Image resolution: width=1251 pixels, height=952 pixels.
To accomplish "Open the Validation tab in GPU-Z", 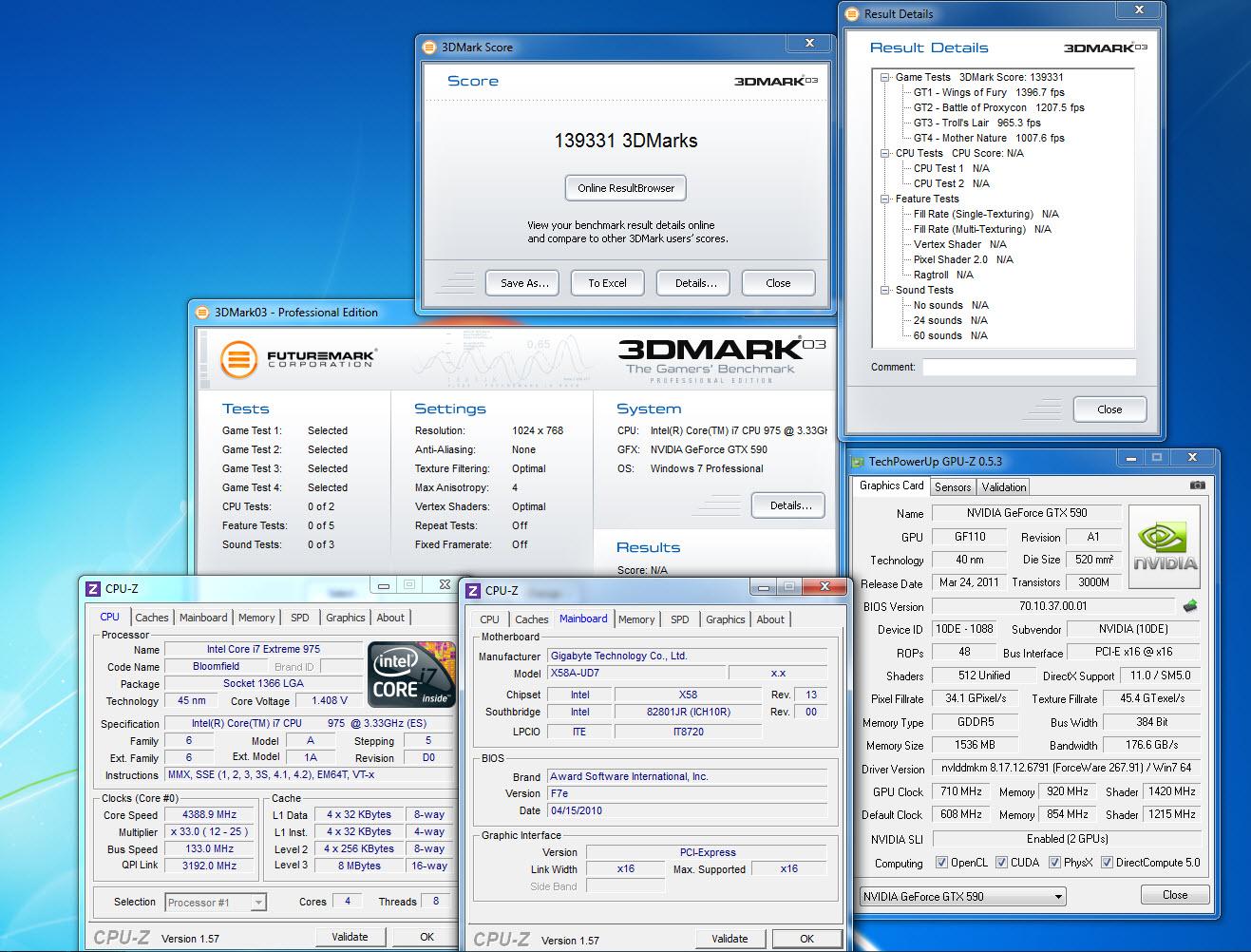I will [1004, 486].
